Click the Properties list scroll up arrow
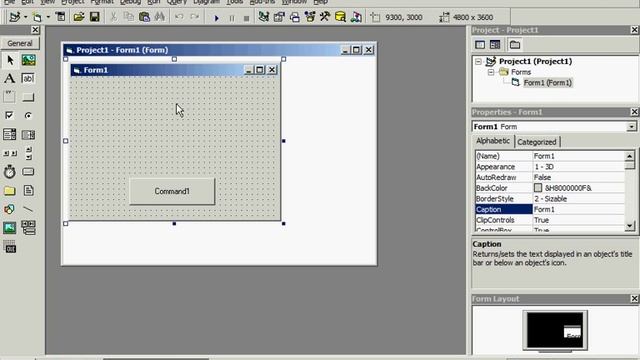Viewport: 640px width, 360px height. 629,156
